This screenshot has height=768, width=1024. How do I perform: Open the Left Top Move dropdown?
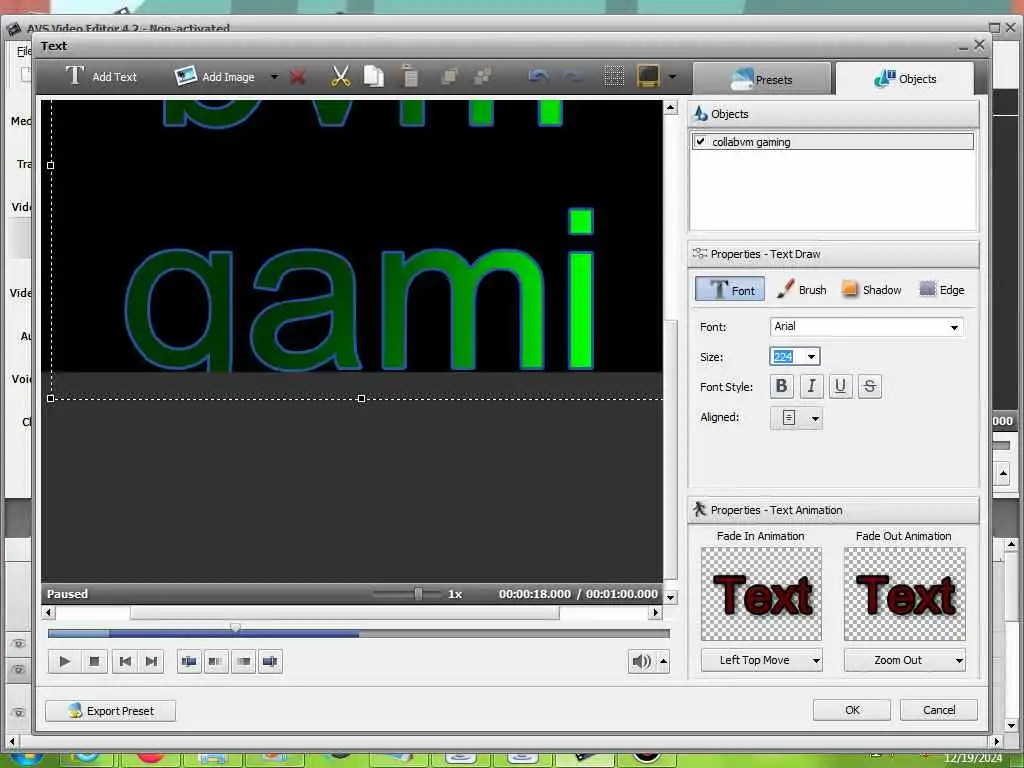point(761,660)
